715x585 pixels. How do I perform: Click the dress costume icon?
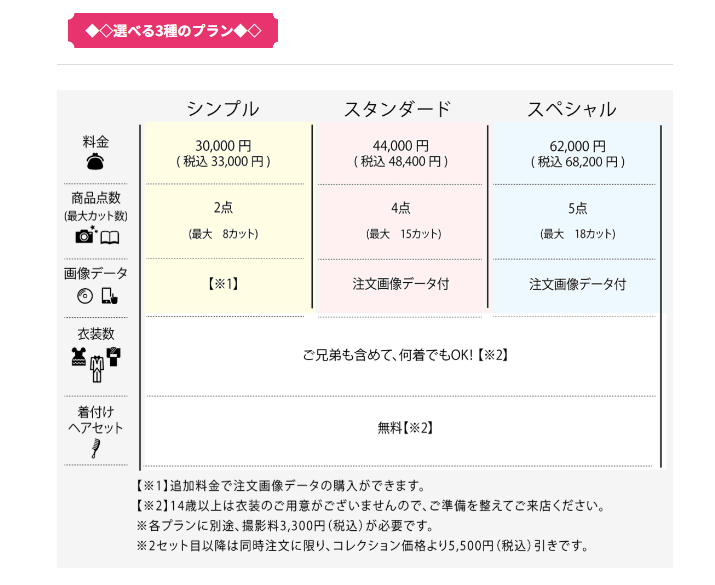pos(79,357)
